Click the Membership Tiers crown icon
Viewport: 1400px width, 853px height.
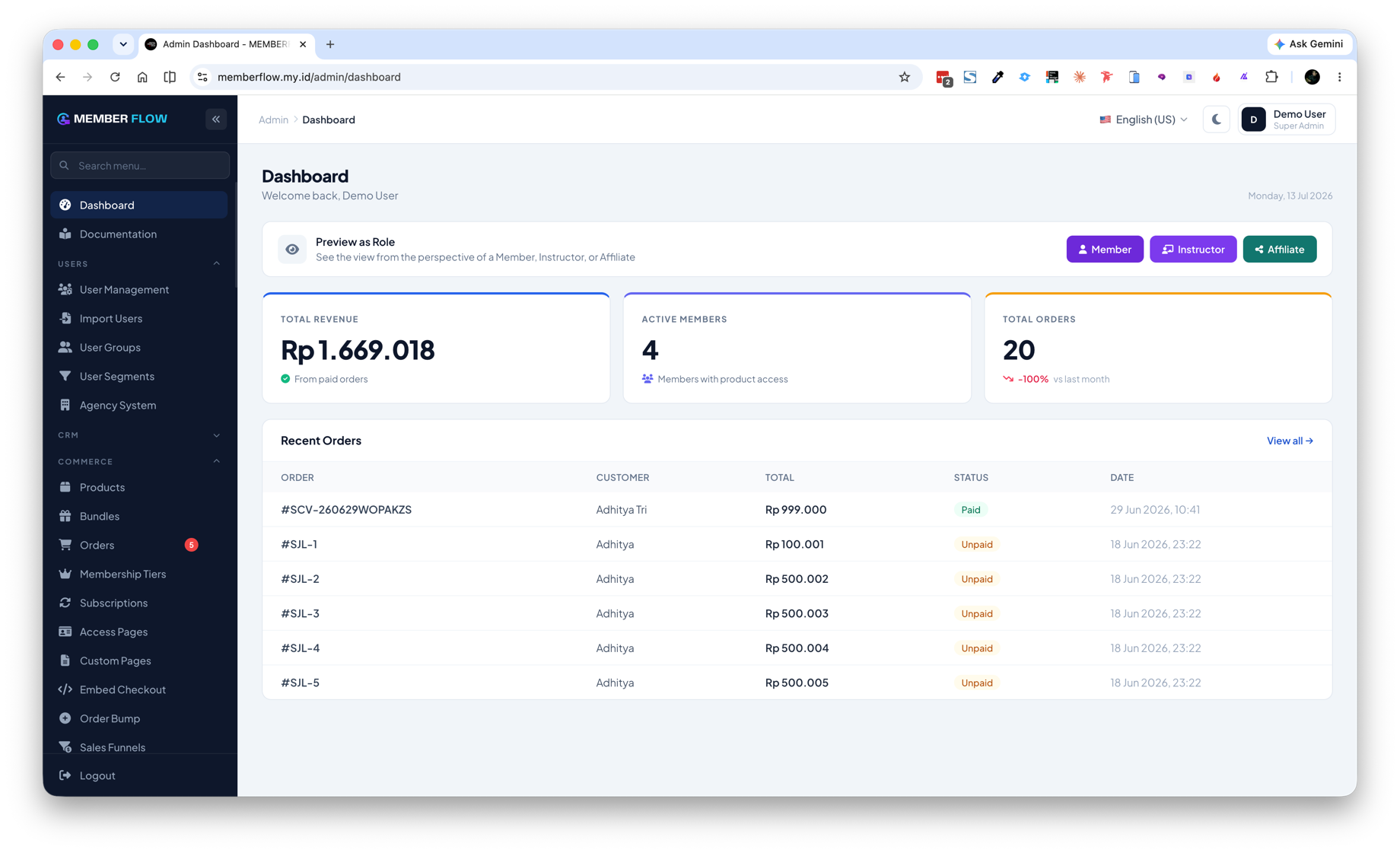(65, 574)
